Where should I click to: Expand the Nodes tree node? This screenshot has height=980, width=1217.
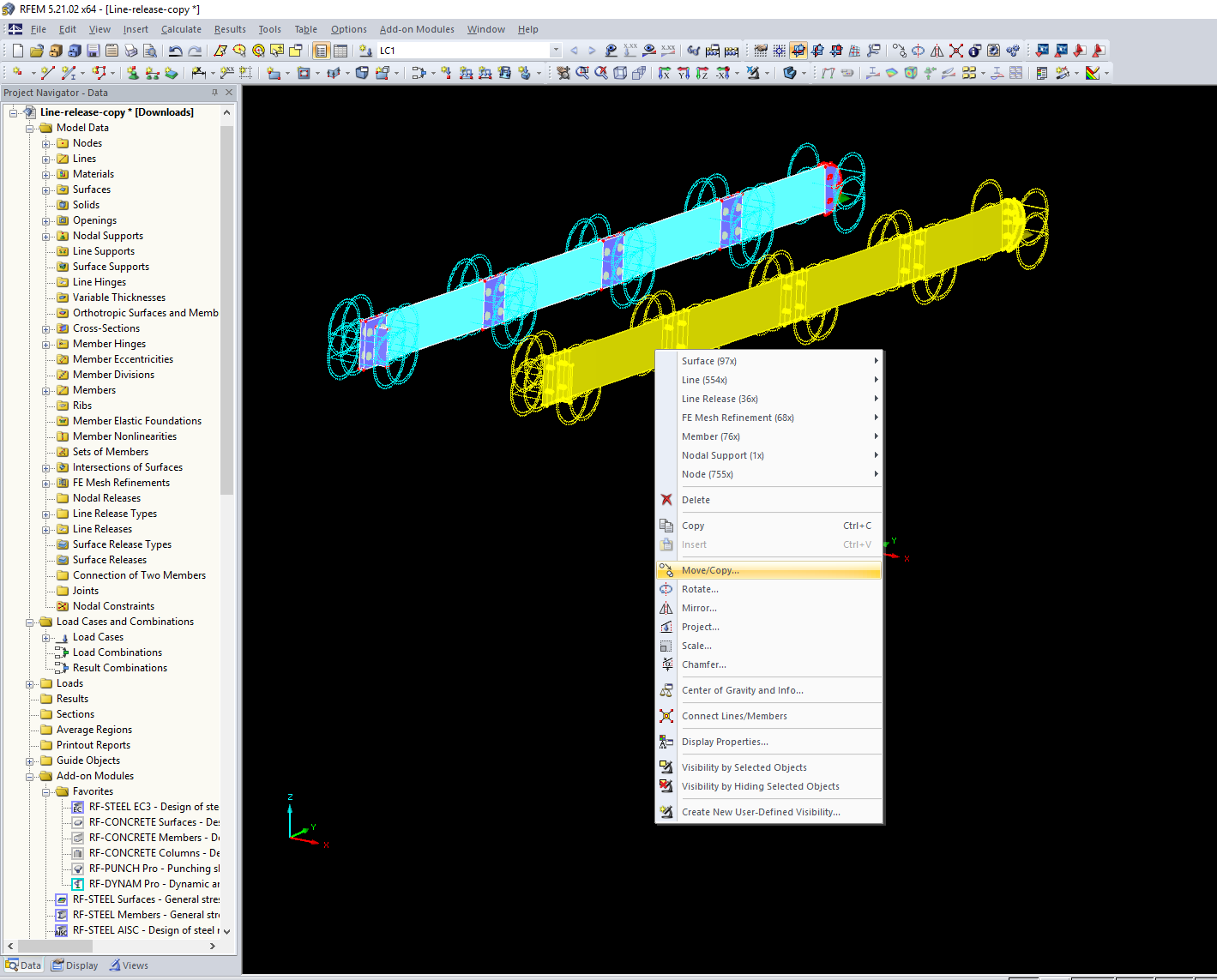pos(46,144)
